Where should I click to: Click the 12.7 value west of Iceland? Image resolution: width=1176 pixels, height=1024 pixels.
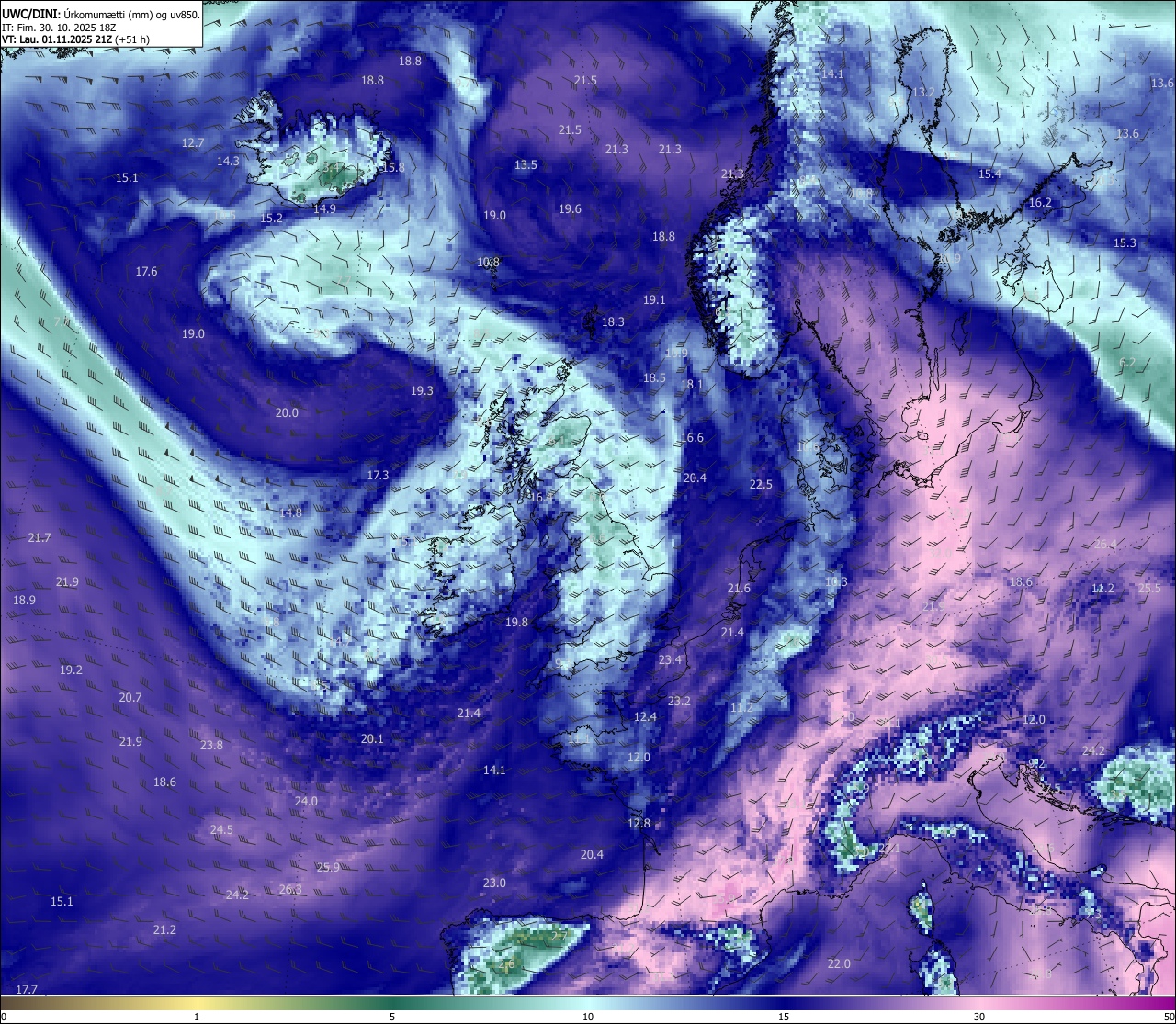[193, 142]
